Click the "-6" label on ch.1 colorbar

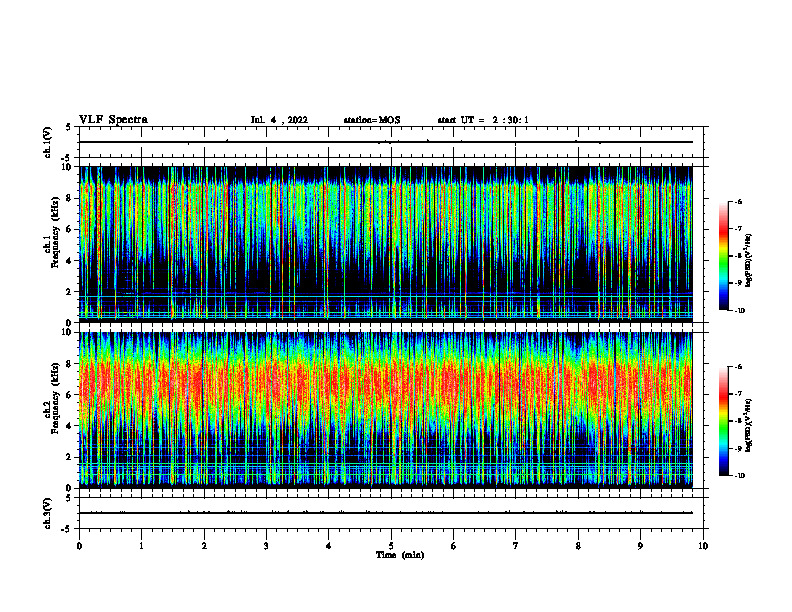click(738, 201)
